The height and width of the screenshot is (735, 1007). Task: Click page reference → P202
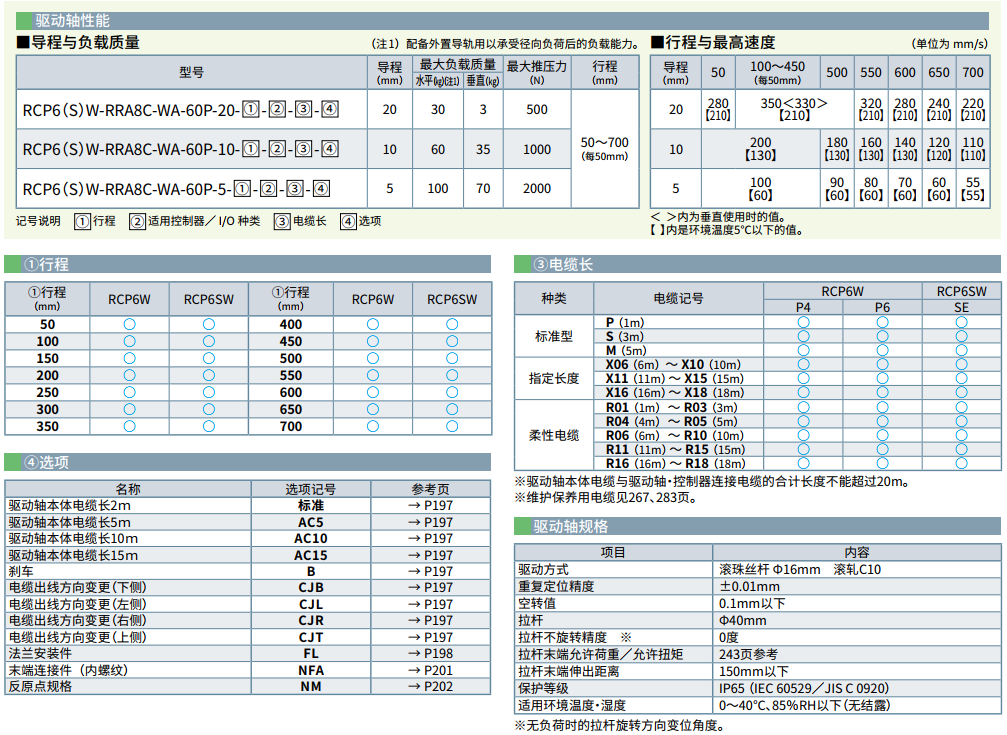pos(430,686)
